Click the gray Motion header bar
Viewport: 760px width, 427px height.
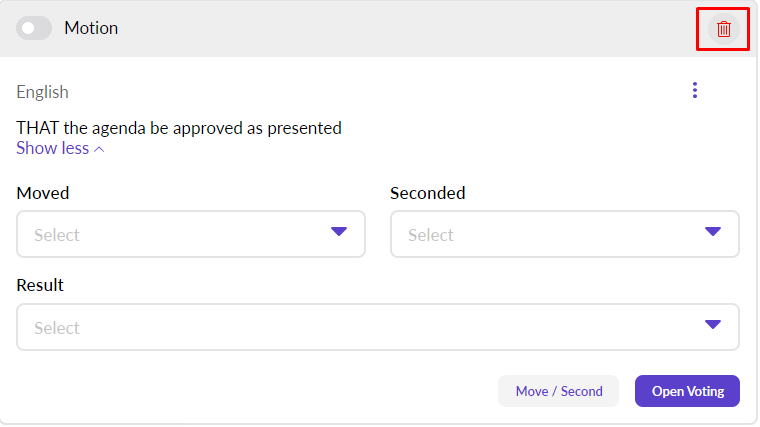coord(400,29)
